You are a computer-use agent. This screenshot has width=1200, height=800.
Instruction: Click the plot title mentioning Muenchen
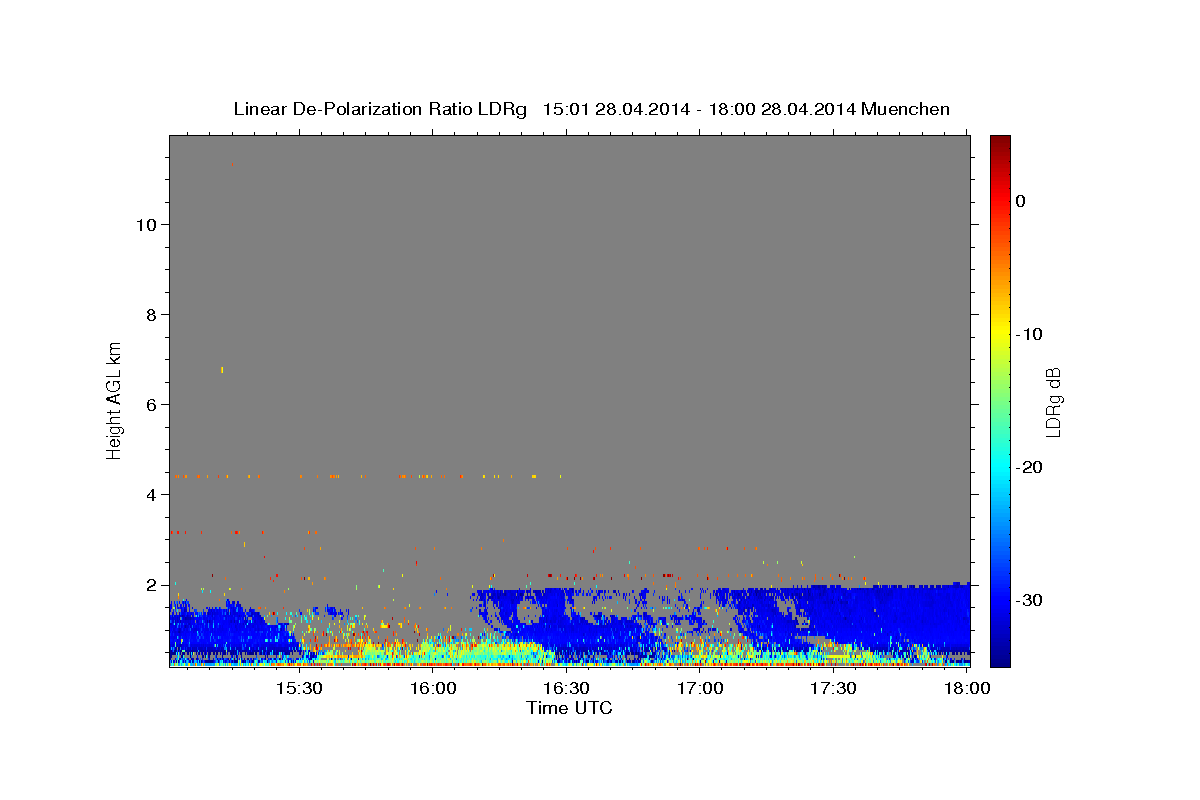tap(591, 109)
